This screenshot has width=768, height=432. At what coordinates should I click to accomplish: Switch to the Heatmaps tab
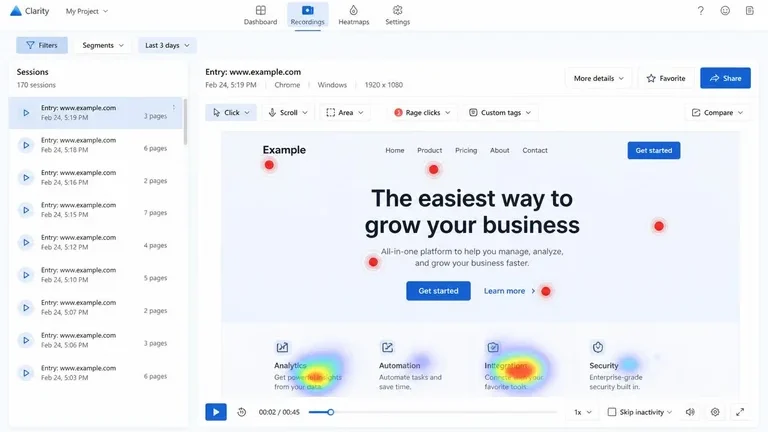click(354, 15)
